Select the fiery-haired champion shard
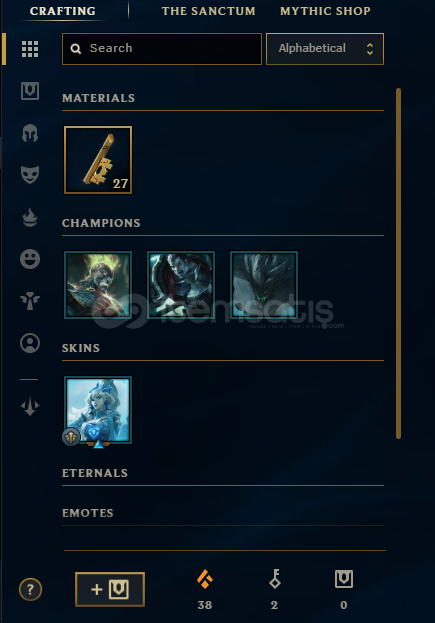This screenshot has height=623, width=435. (98, 285)
